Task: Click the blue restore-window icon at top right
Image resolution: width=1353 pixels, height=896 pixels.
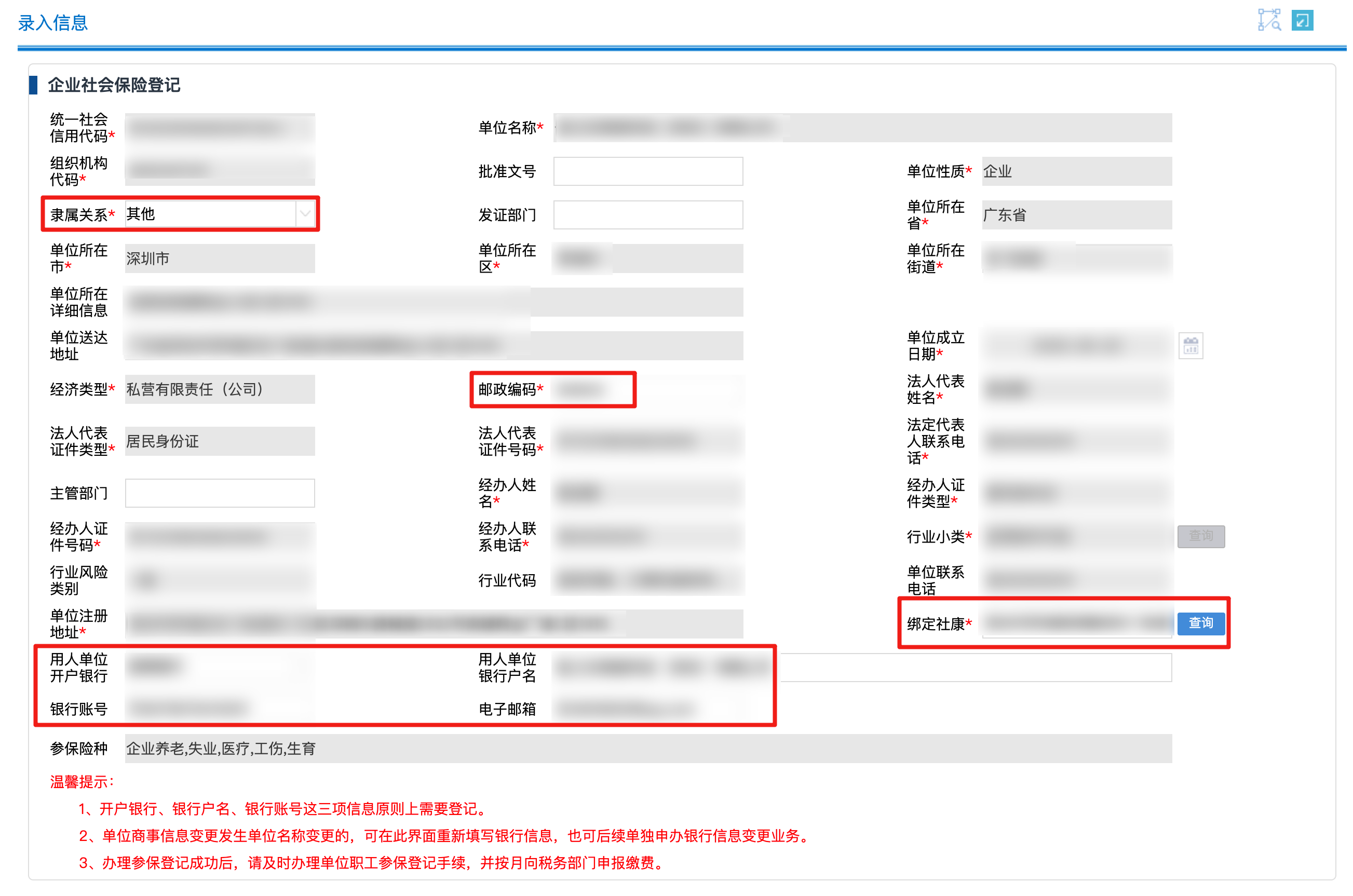Action: point(1302,21)
